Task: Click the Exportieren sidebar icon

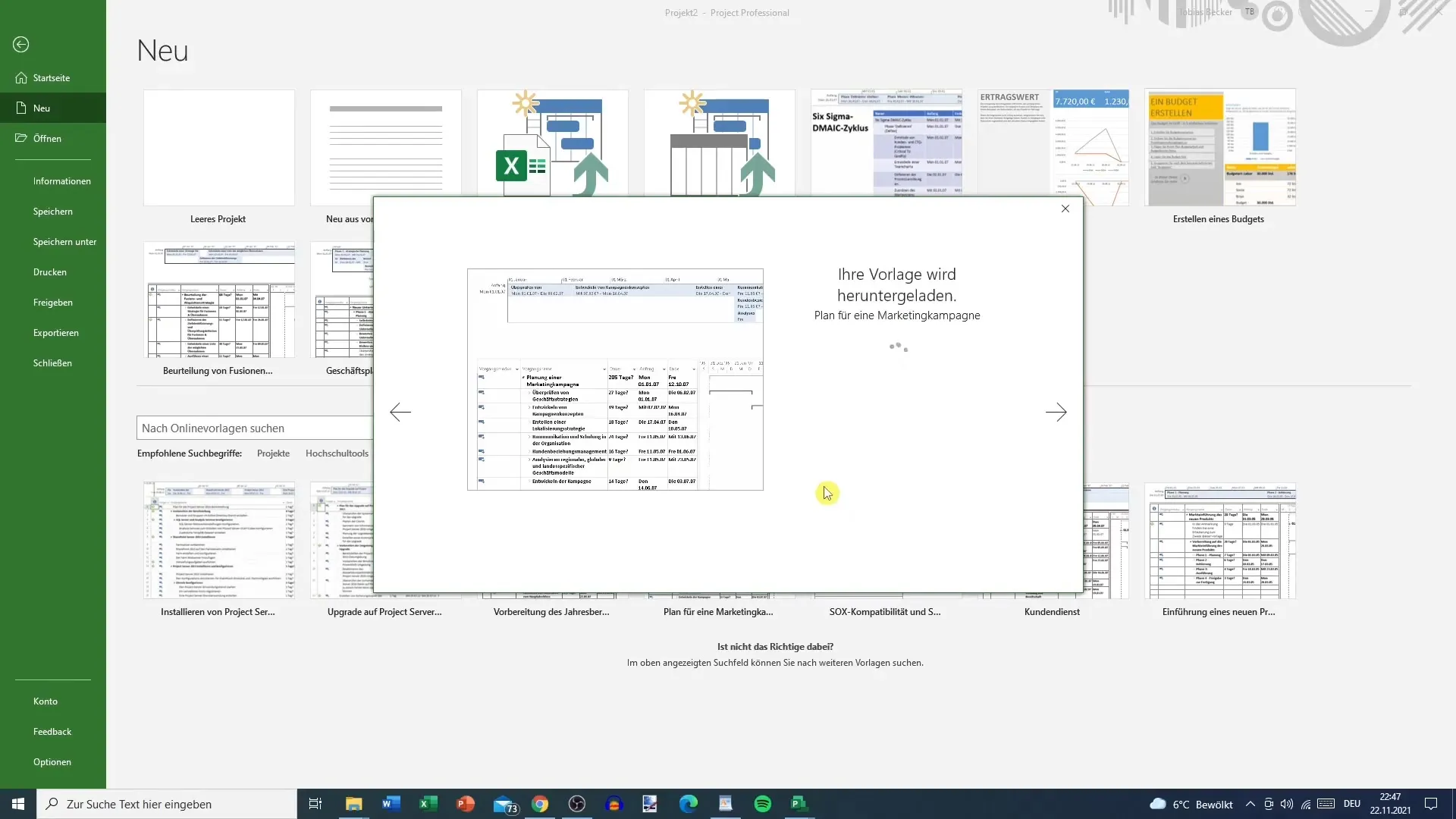Action: 55,332
